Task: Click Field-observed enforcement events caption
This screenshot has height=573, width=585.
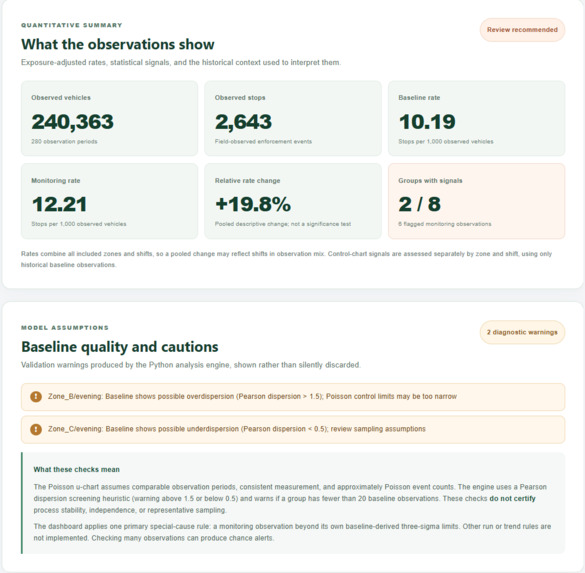Action: click(263, 142)
